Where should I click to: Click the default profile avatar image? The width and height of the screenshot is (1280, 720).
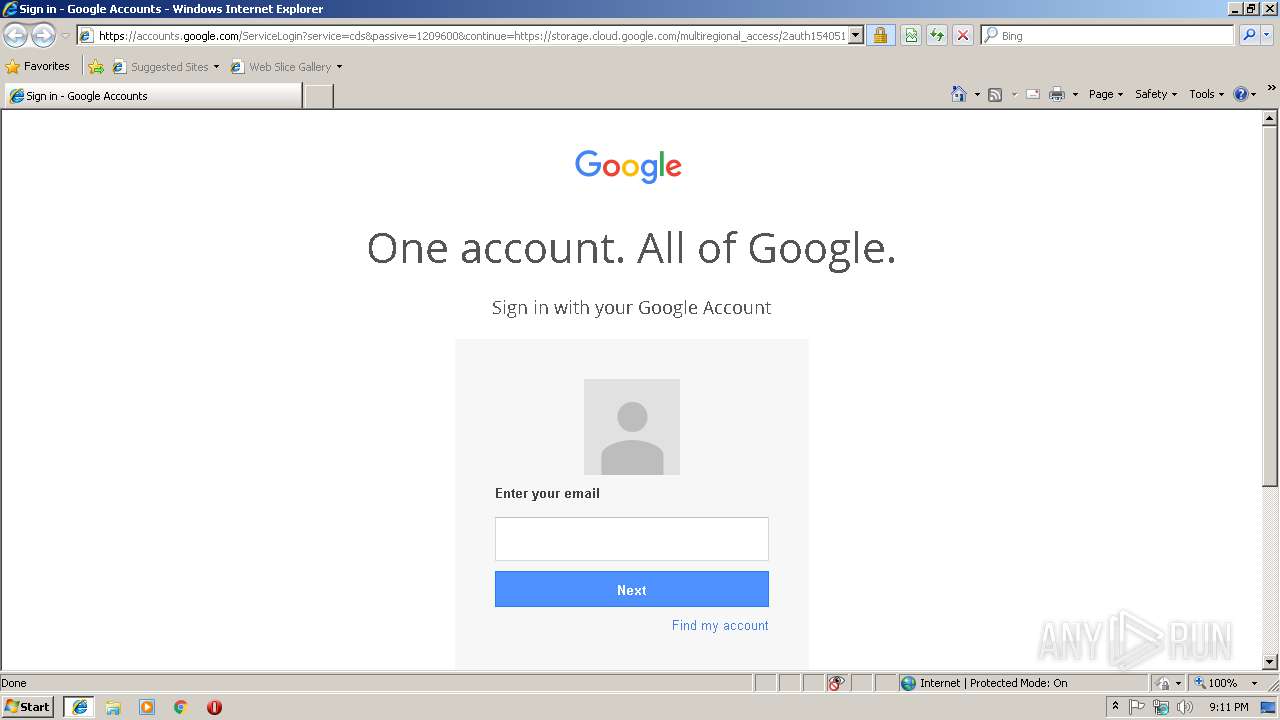[632, 427]
